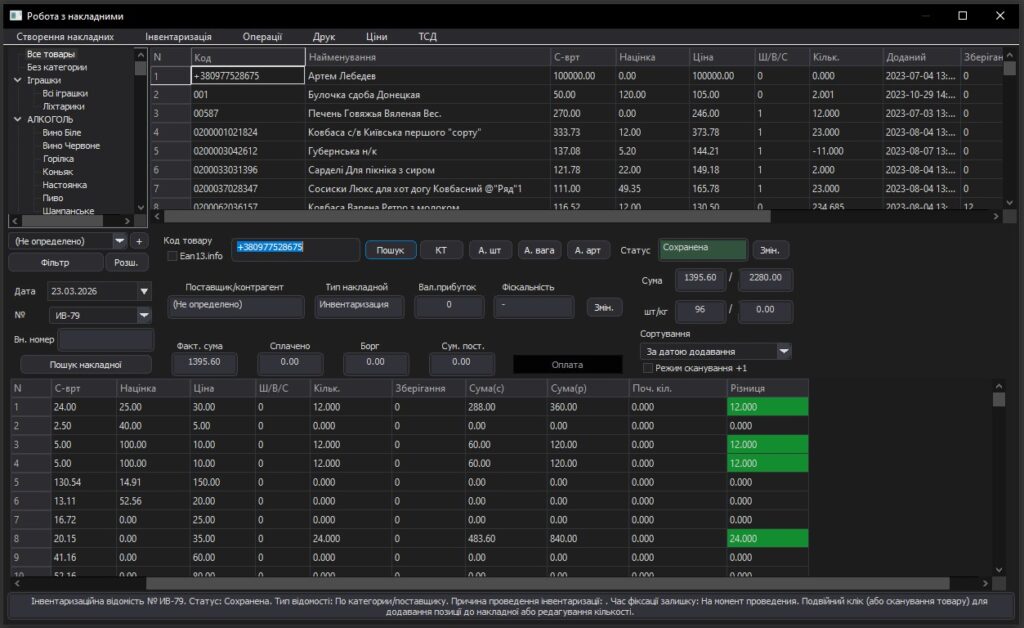The width and height of the screenshot is (1024, 628).
Task: Open the Інвентаризація menu
Action: click(178, 37)
